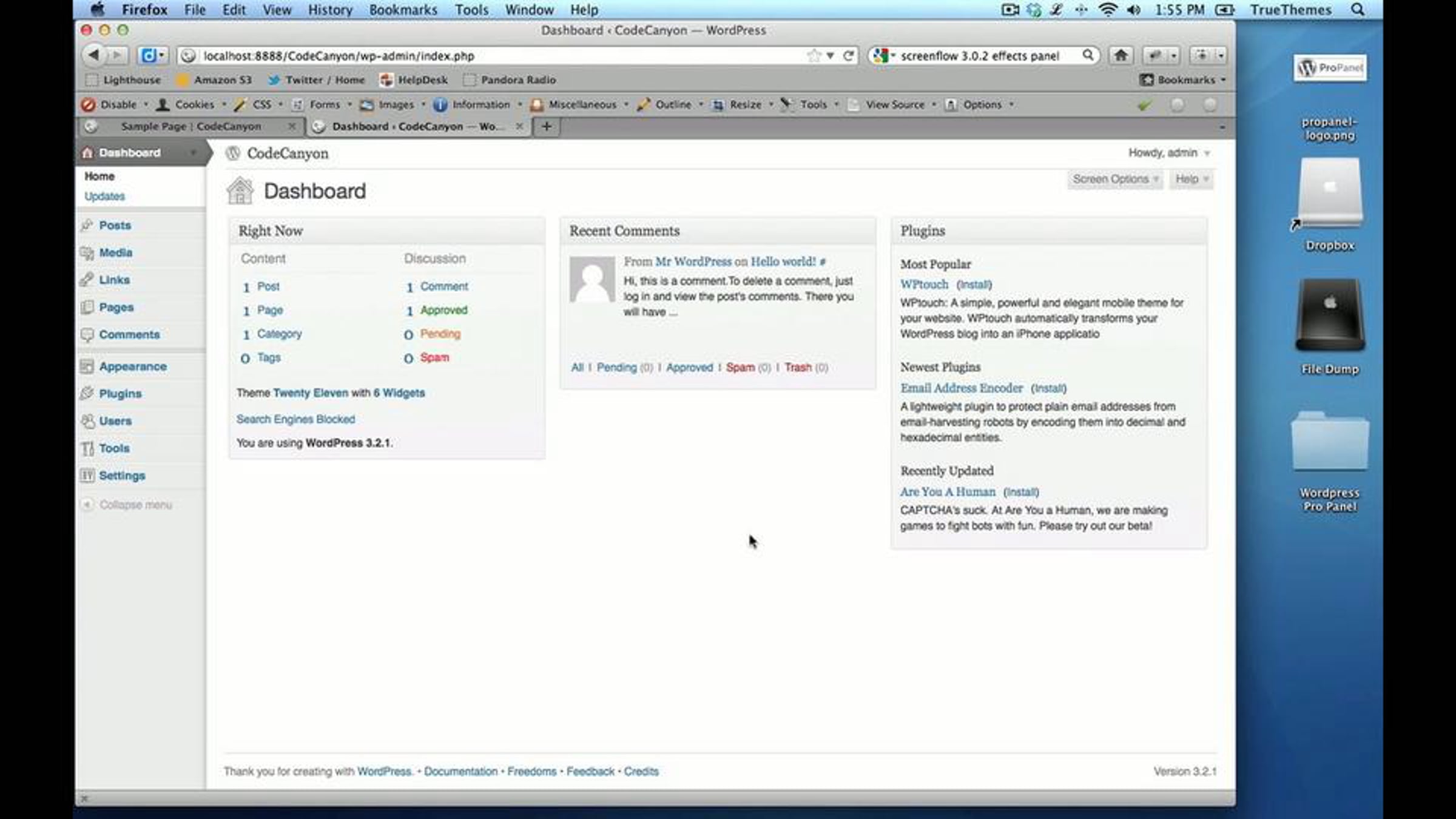The width and height of the screenshot is (1456, 819).
Task: Bookmark page with the star icon
Action: coord(814,56)
